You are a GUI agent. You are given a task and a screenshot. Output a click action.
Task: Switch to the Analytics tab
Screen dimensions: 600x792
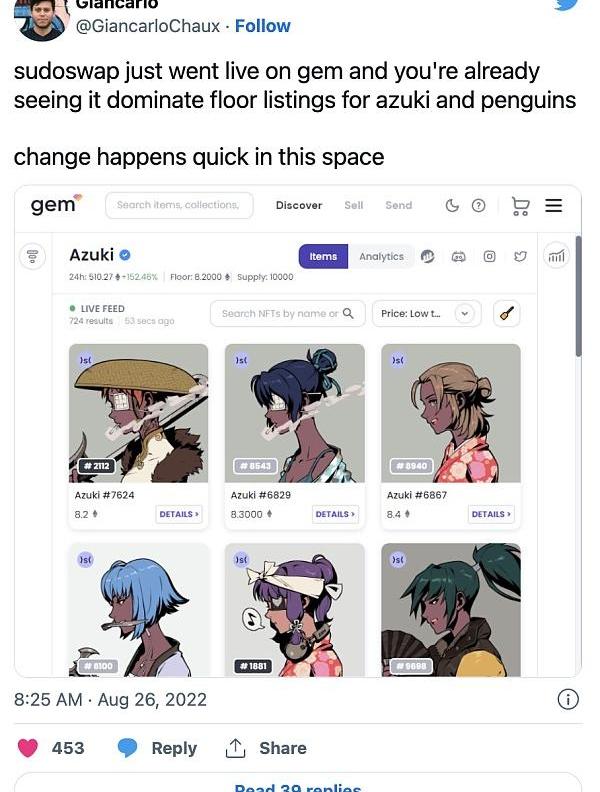point(381,257)
